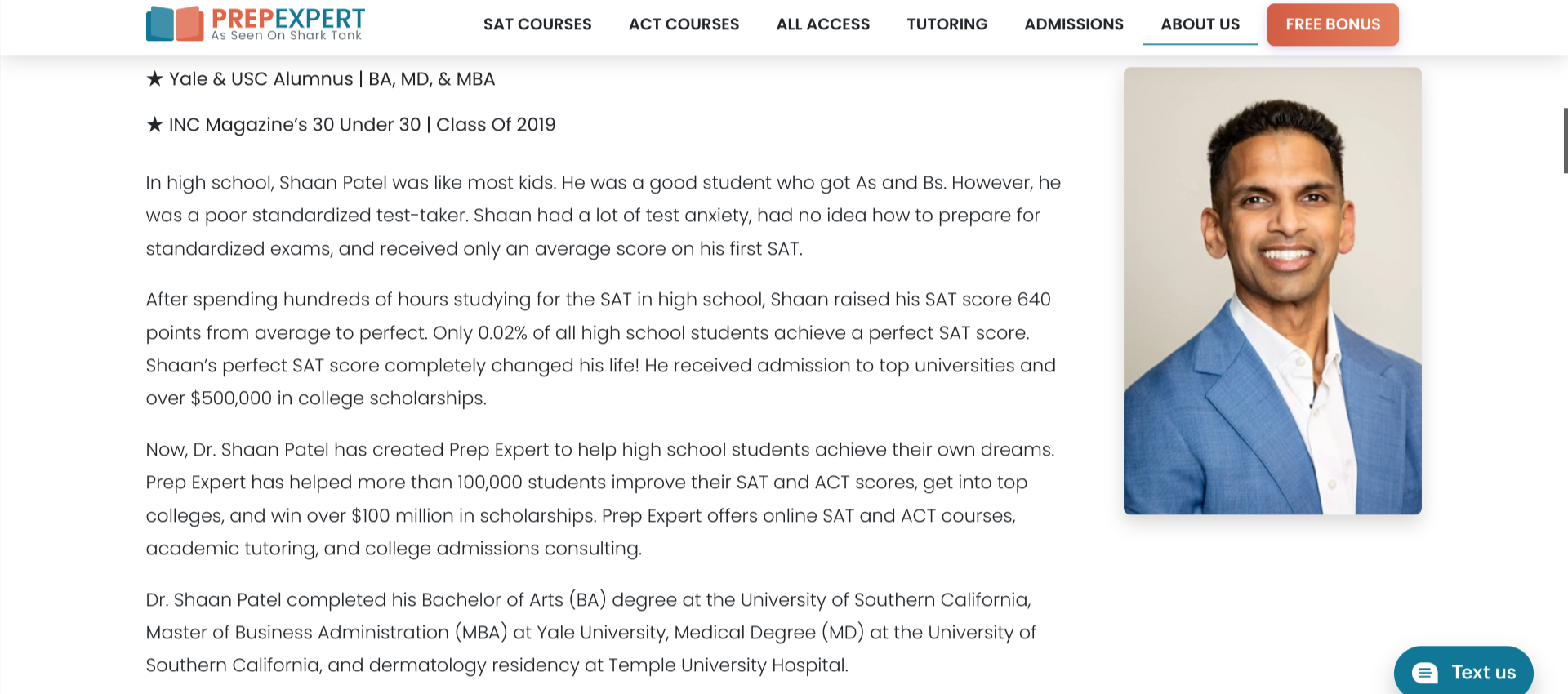
Task: Open the ACT Courses menu
Action: (684, 24)
